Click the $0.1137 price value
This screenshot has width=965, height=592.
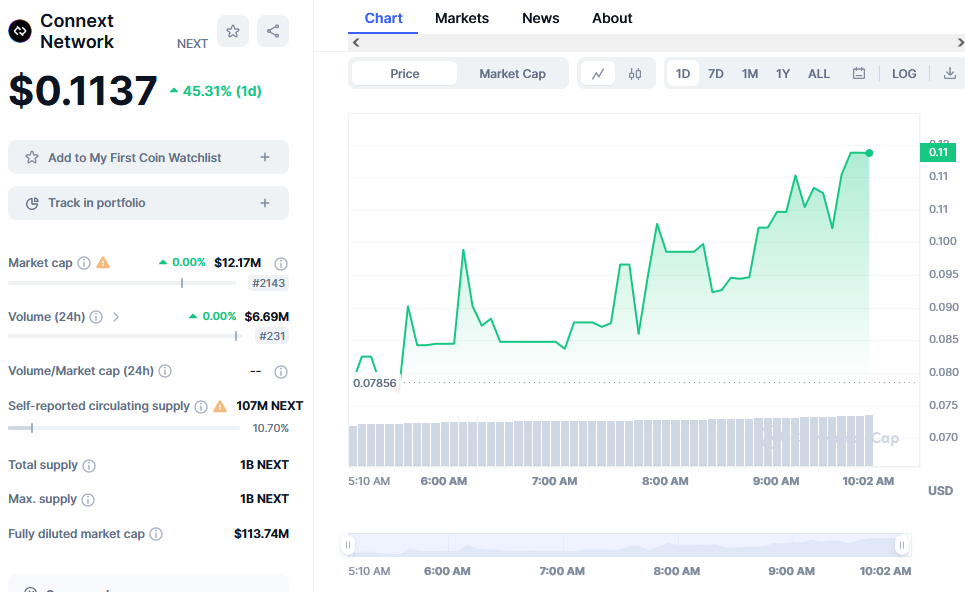click(x=83, y=90)
